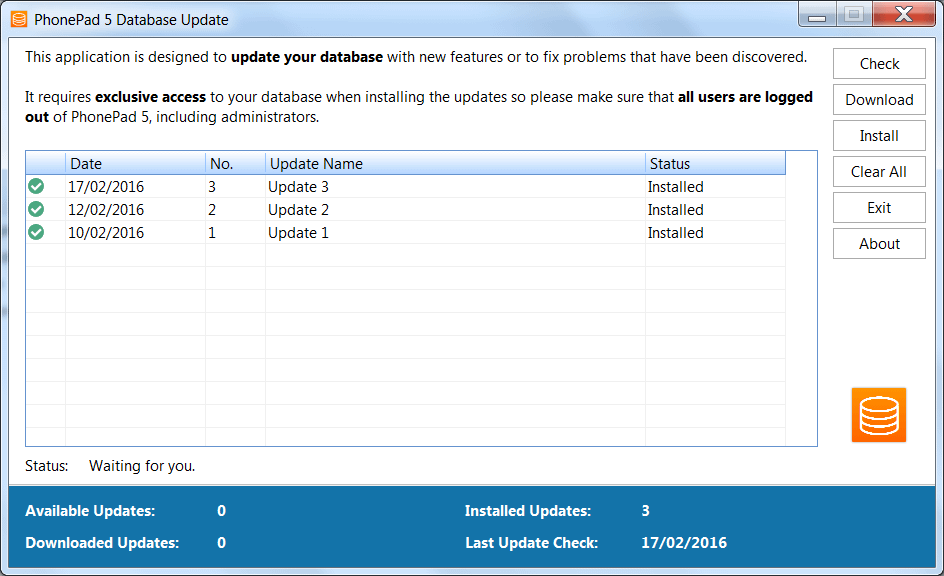Exit the database update application
Screen dimensions: 944x576
879,208
